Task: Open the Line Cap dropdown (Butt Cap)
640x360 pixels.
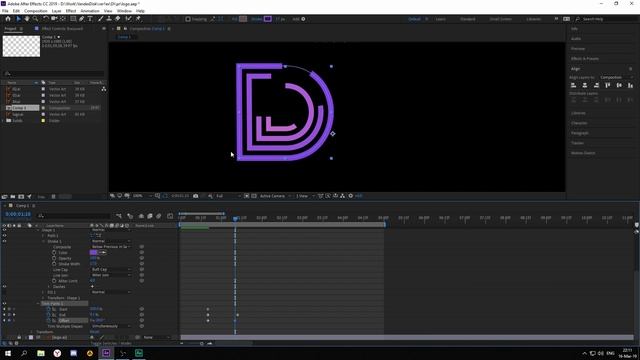Action: click(x=111, y=269)
